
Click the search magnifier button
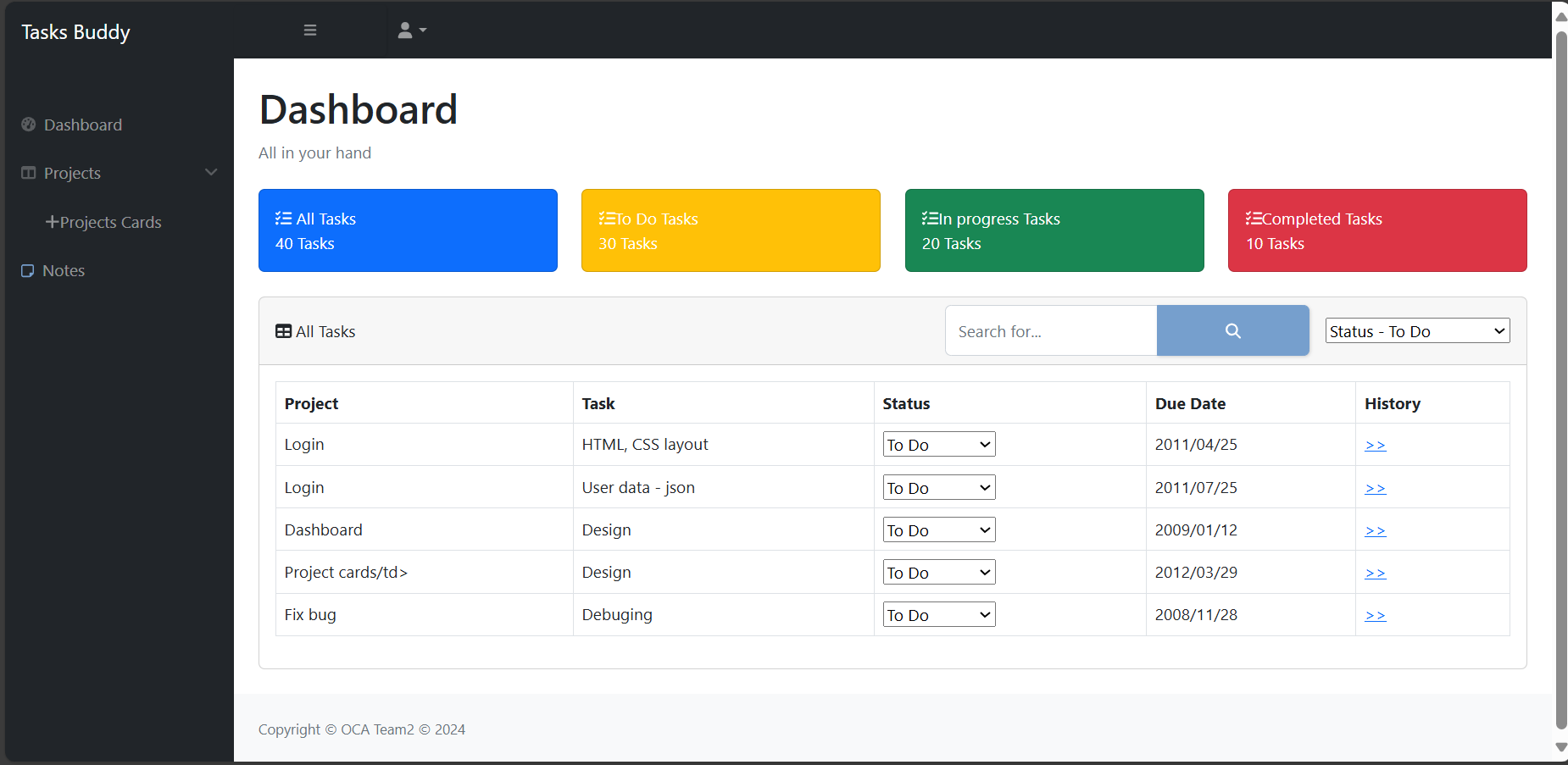(x=1232, y=330)
